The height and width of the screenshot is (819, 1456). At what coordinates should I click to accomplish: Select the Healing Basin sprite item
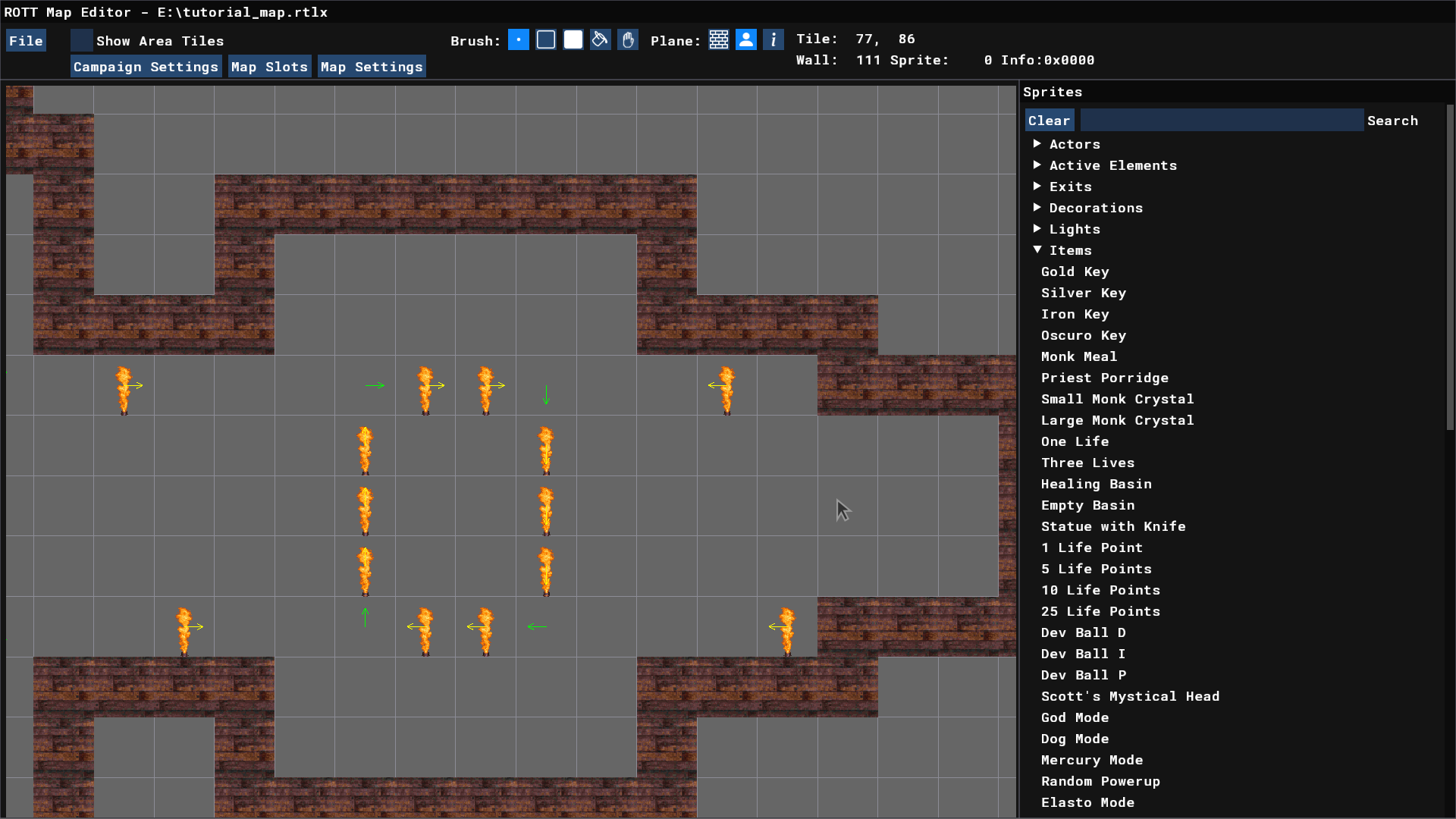tap(1096, 484)
